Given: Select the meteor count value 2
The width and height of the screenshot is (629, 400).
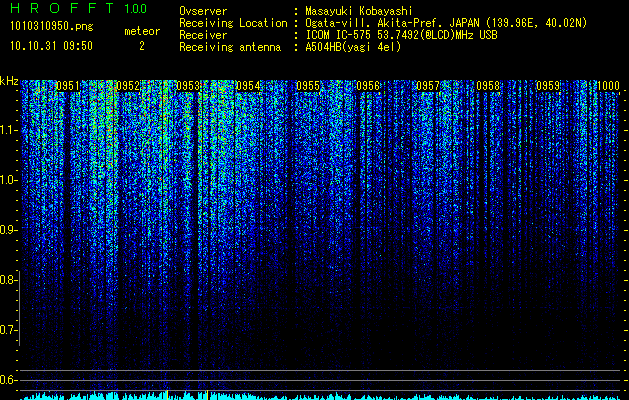Looking at the screenshot, I should click(x=142, y=46).
